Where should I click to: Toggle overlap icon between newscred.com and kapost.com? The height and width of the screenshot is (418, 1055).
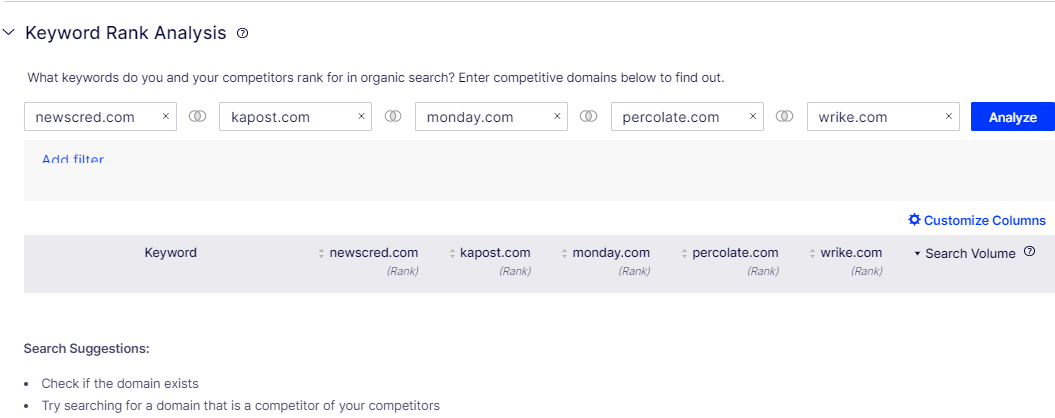pyautogui.click(x=197, y=116)
